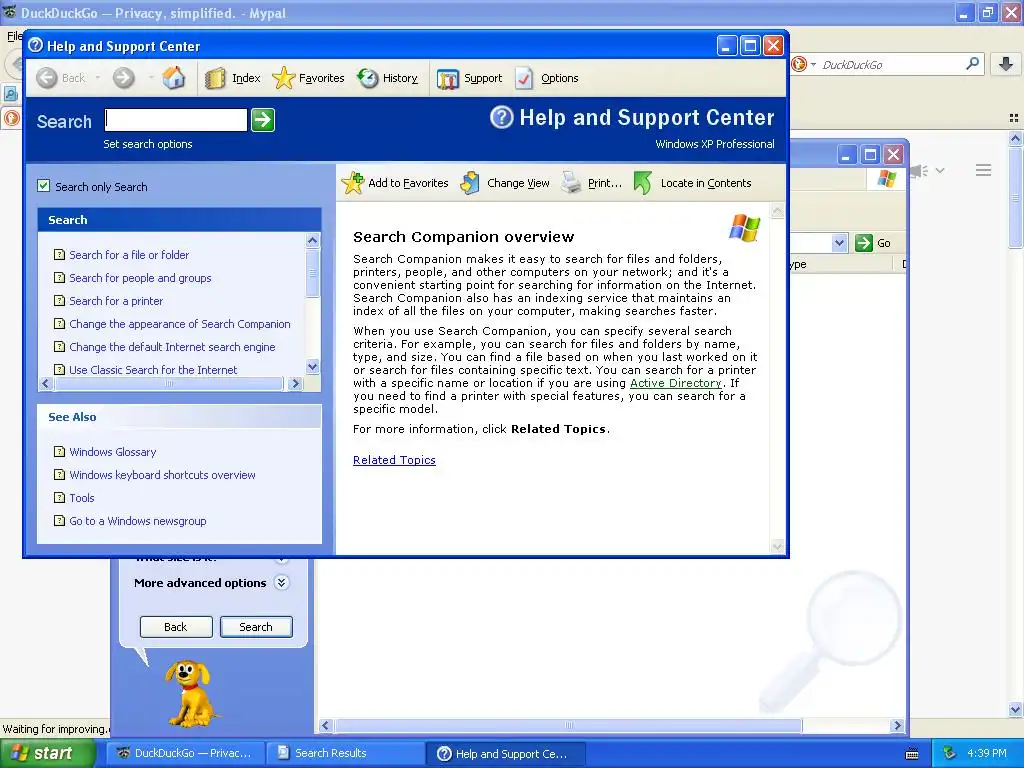Open the on-screen keyboard tray icon
The height and width of the screenshot is (768, 1024).
coord(912,754)
